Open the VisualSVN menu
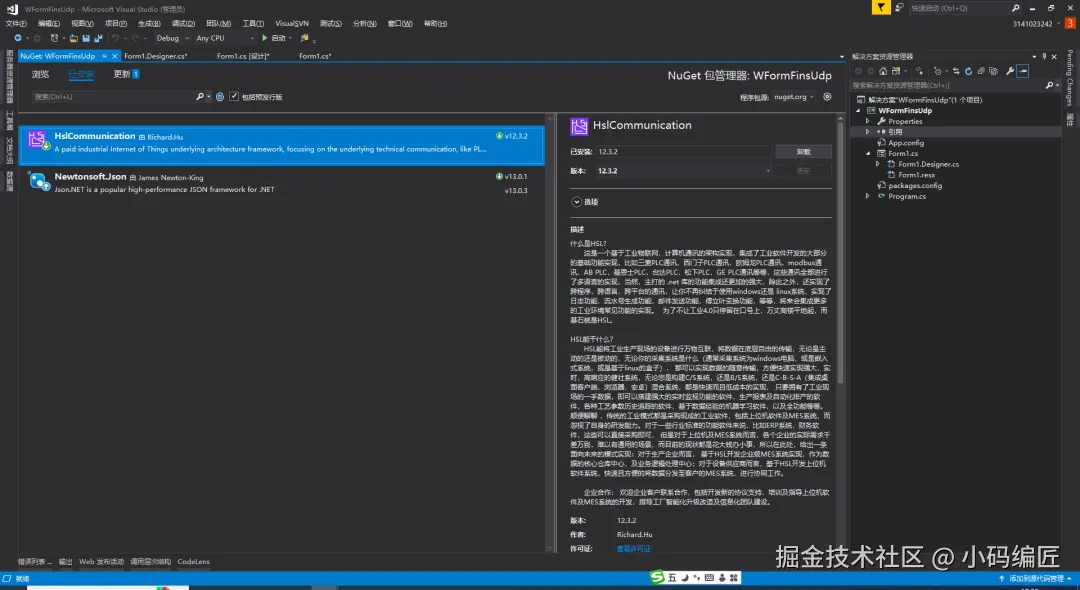The height and width of the screenshot is (590, 1080). [292, 23]
